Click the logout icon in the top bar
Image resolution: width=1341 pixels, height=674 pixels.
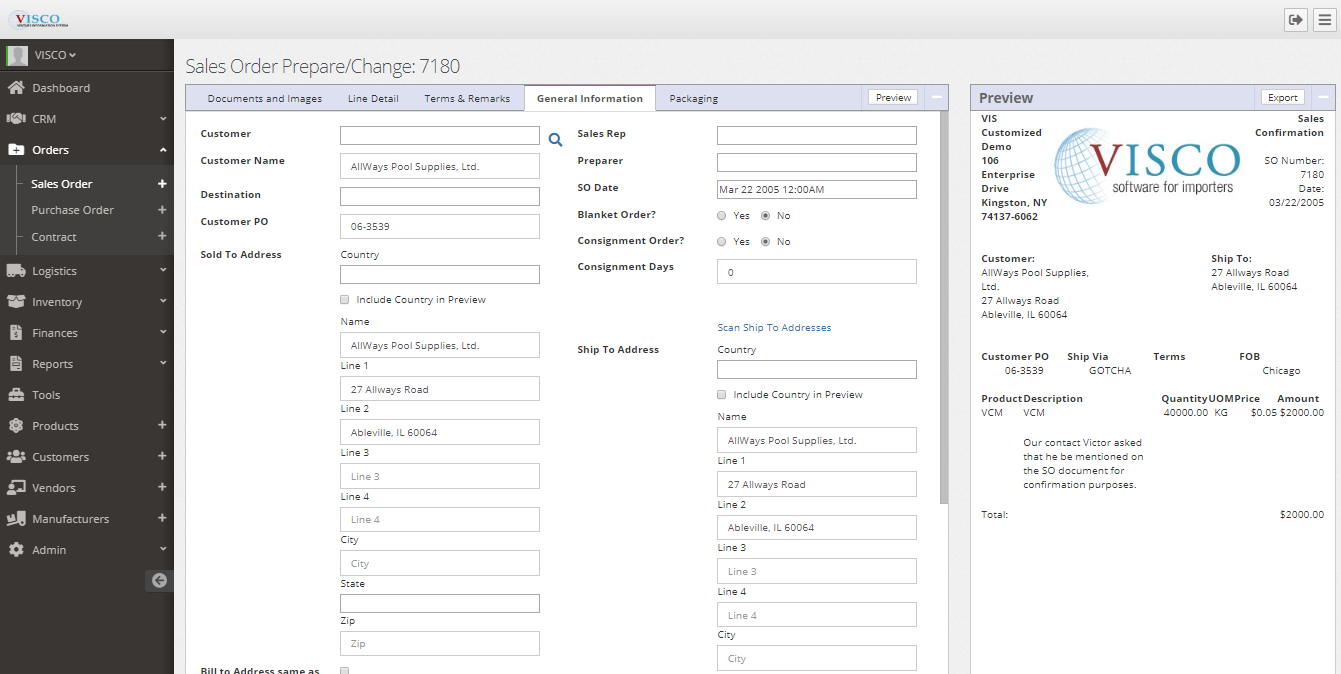(x=1295, y=19)
